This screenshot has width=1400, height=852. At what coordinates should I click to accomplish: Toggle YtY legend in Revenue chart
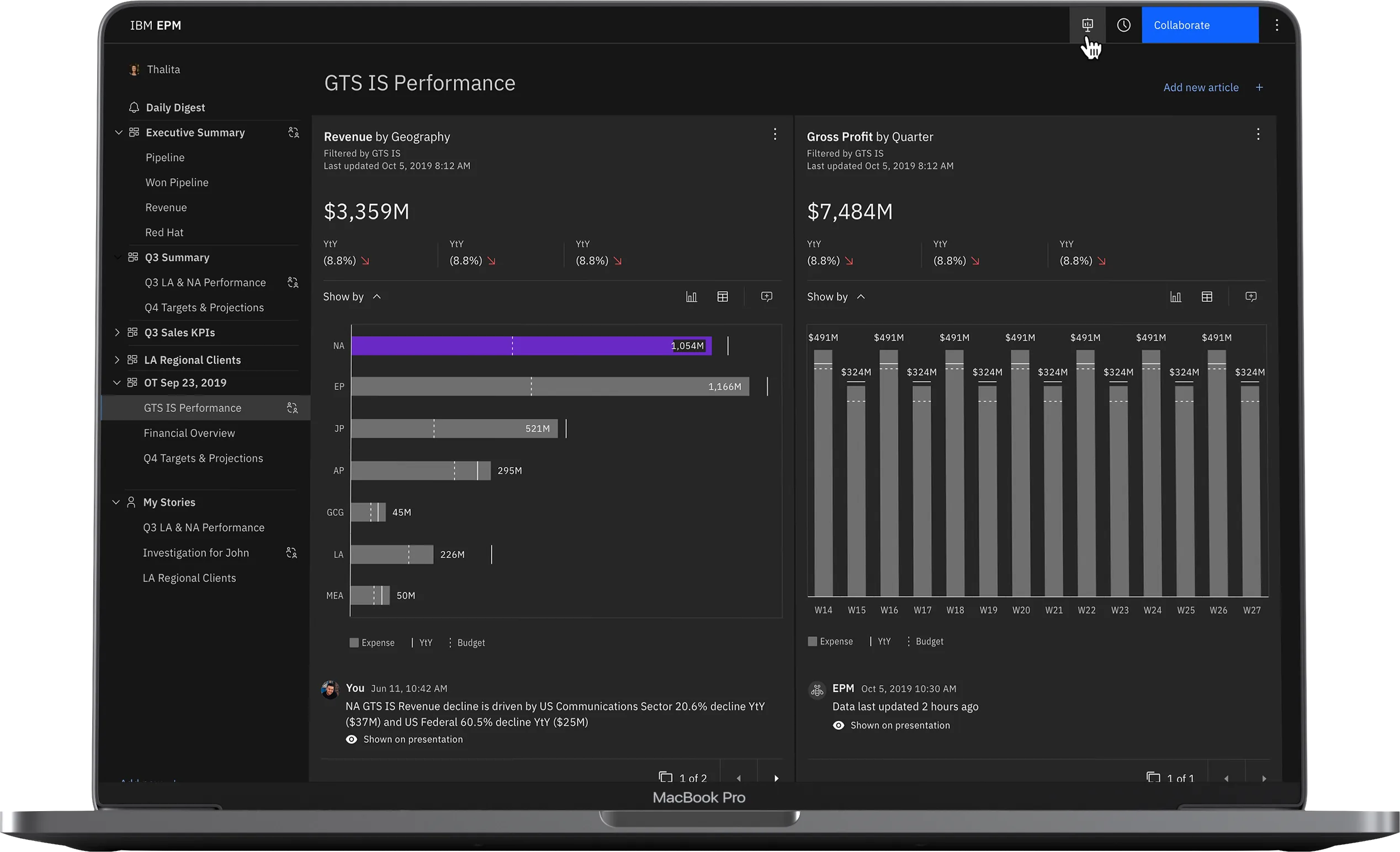click(x=422, y=642)
